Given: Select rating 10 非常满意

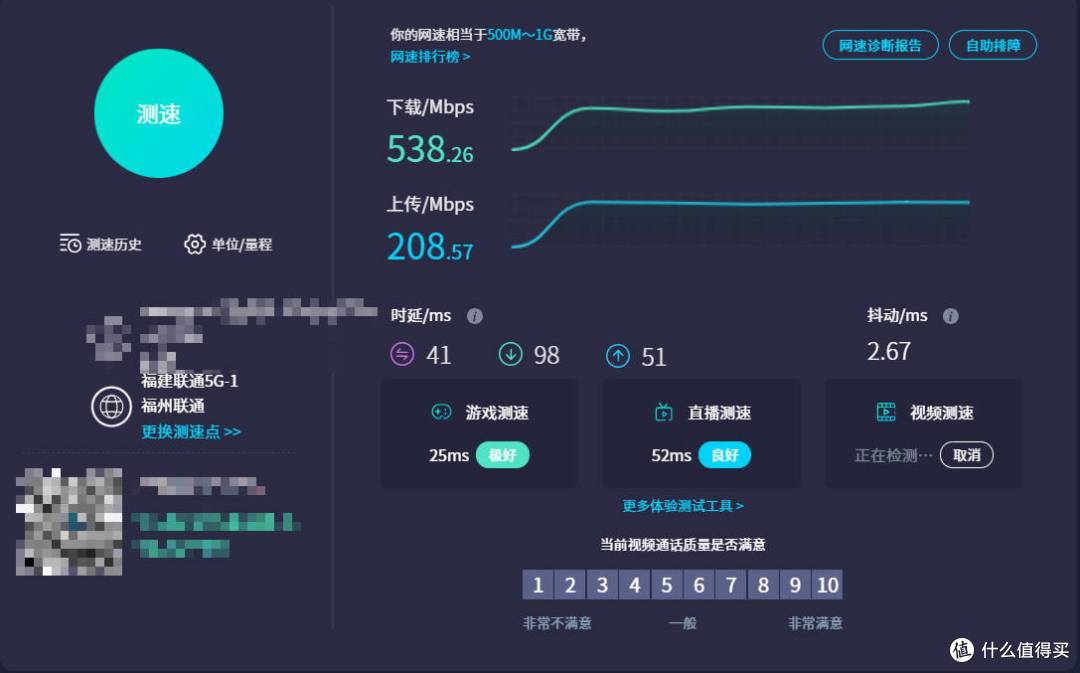Looking at the screenshot, I should [x=827, y=584].
